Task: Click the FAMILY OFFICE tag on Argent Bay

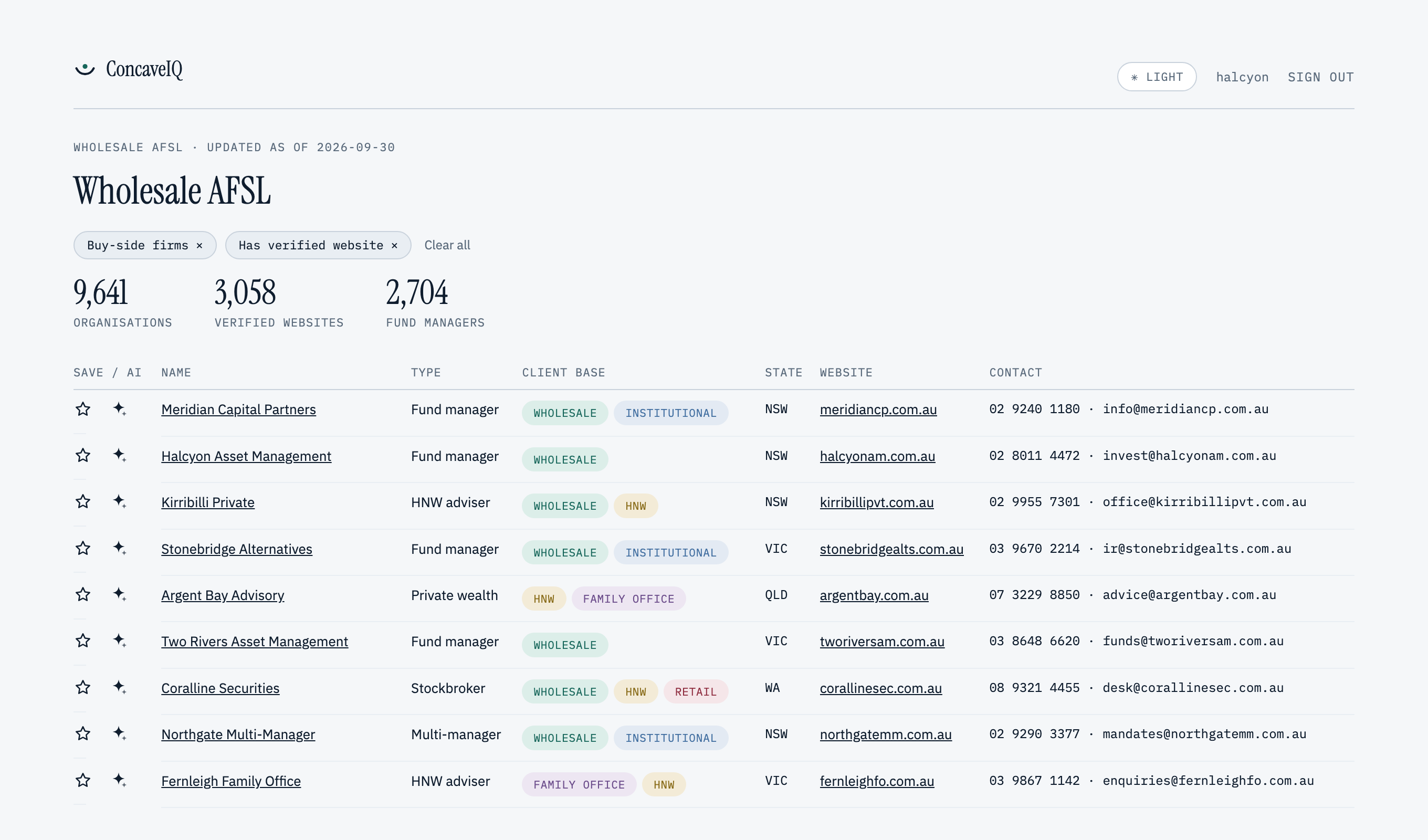Action: coord(628,598)
